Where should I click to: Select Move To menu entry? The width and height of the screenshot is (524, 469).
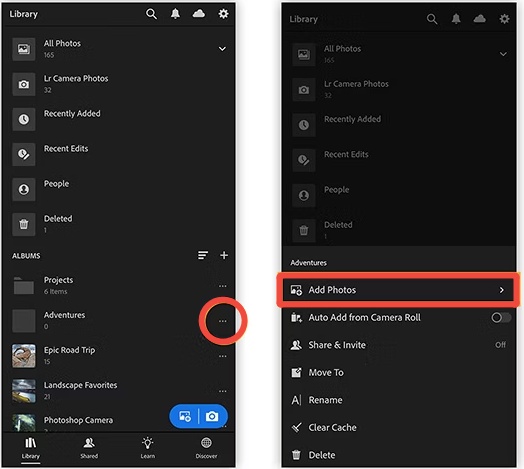coord(398,372)
